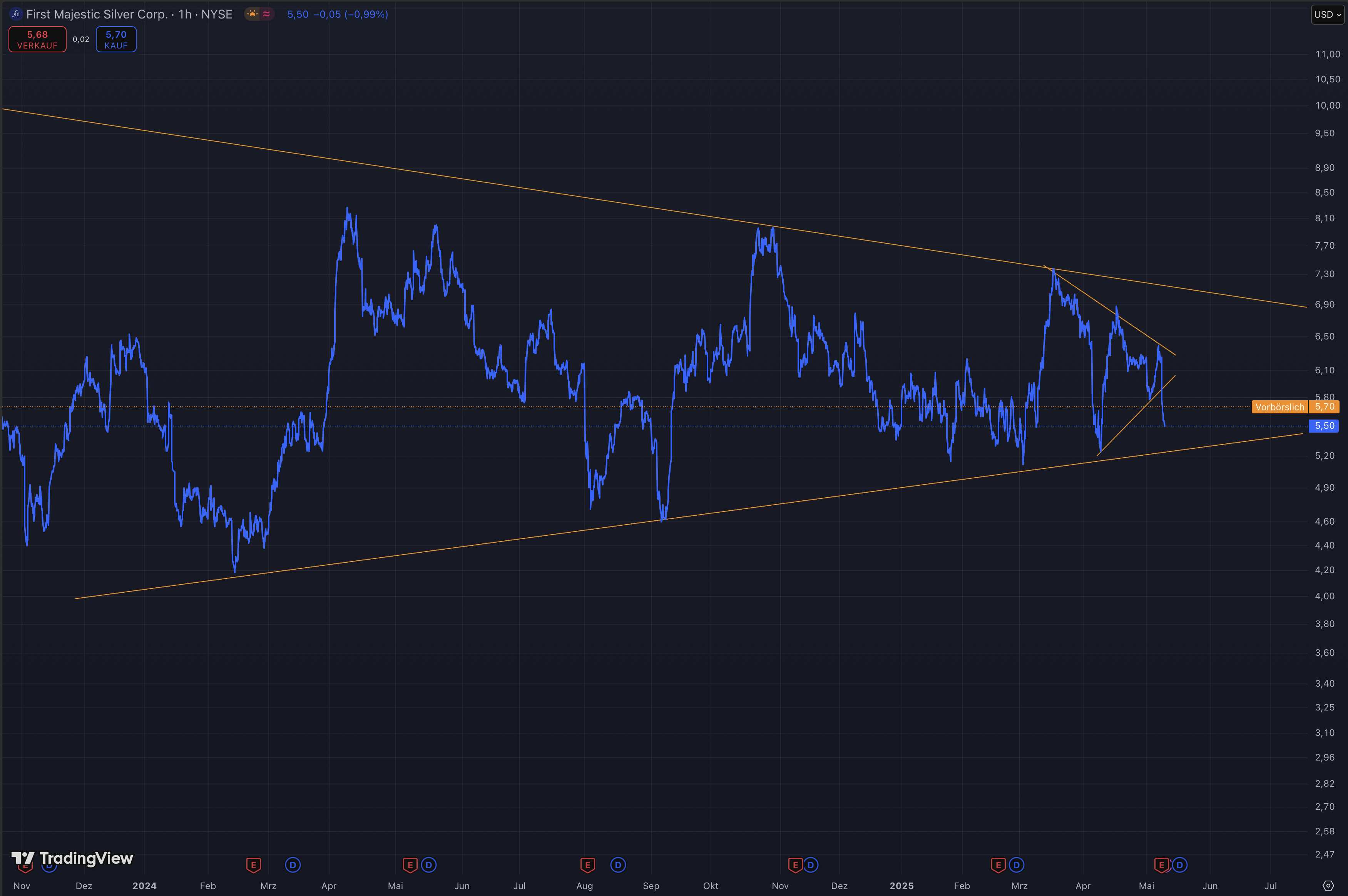Click the First Majestic Silver Corp. symbol title
The width and height of the screenshot is (1348, 896).
point(97,14)
